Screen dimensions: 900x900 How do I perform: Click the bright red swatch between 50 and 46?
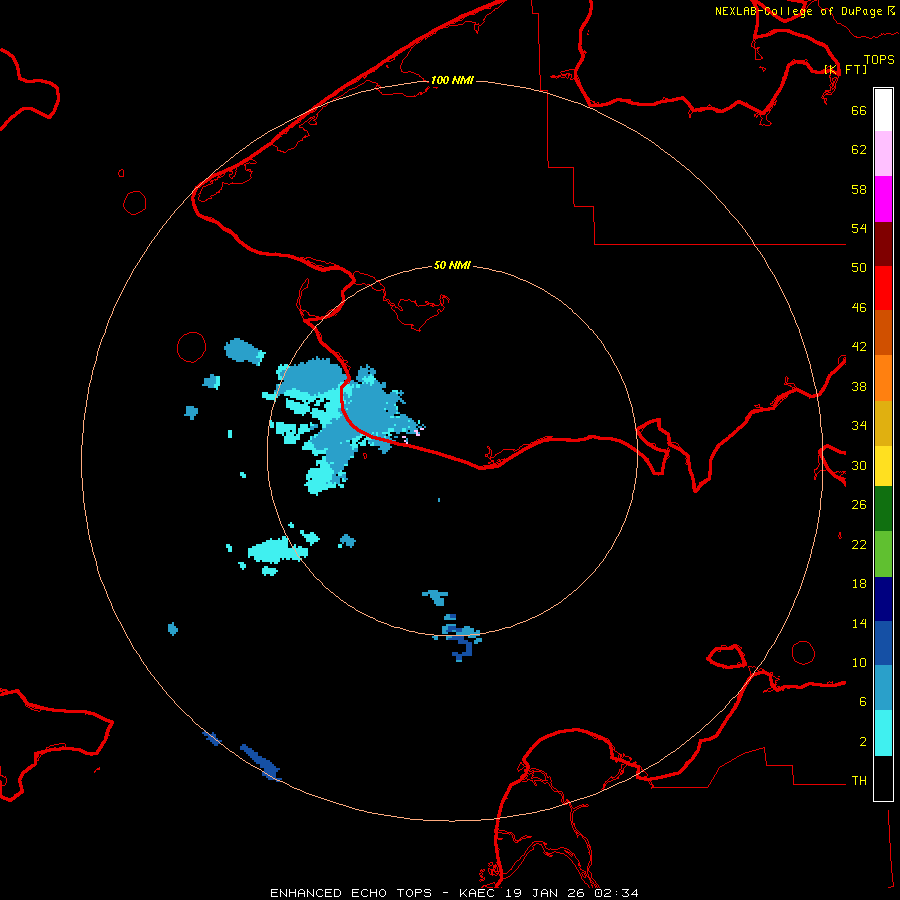pos(883,288)
